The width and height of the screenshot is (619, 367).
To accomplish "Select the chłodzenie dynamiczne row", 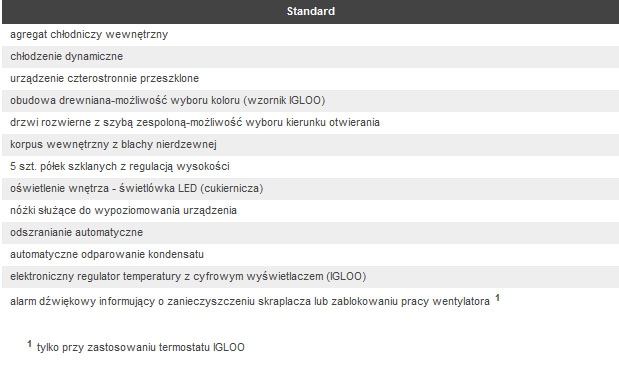I will (310, 57).
